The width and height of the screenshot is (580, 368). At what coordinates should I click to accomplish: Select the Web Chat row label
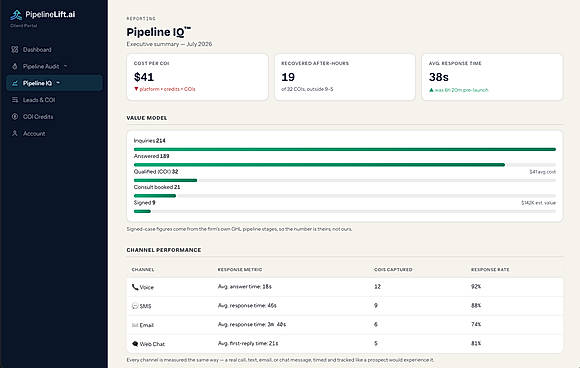click(152, 344)
